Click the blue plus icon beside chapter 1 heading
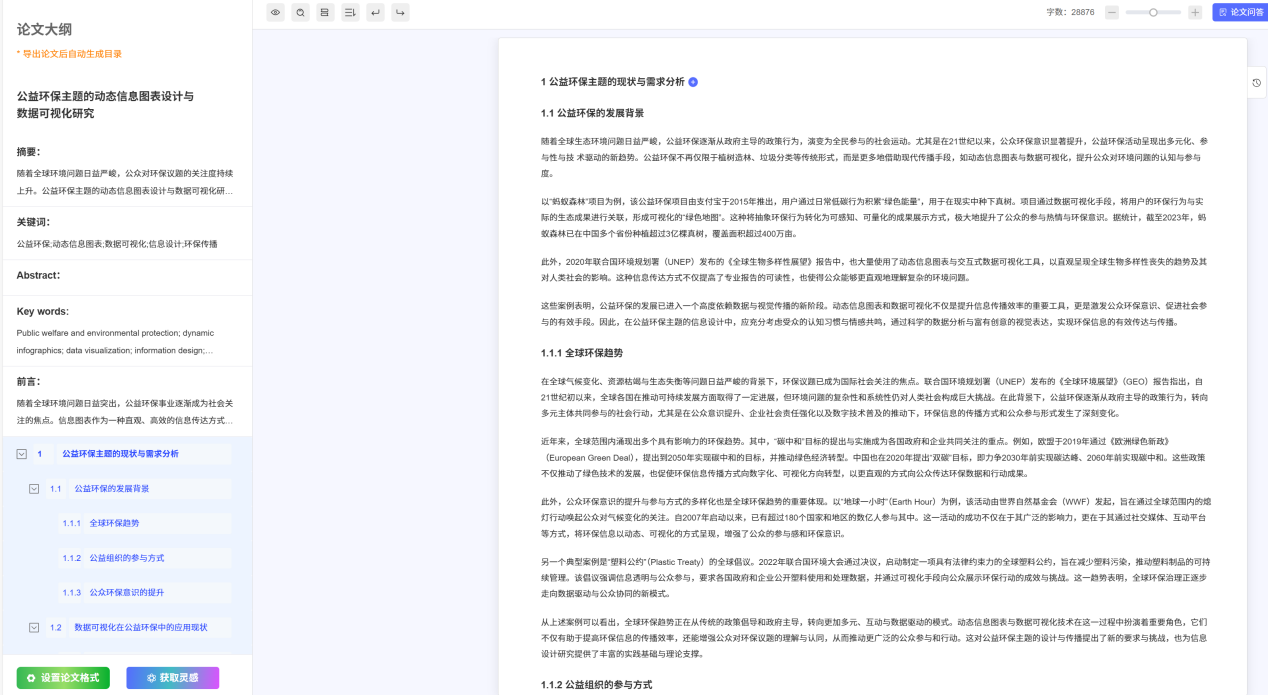This screenshot has height=695, width=1268. pyautogui.click(x=693, y=82)
